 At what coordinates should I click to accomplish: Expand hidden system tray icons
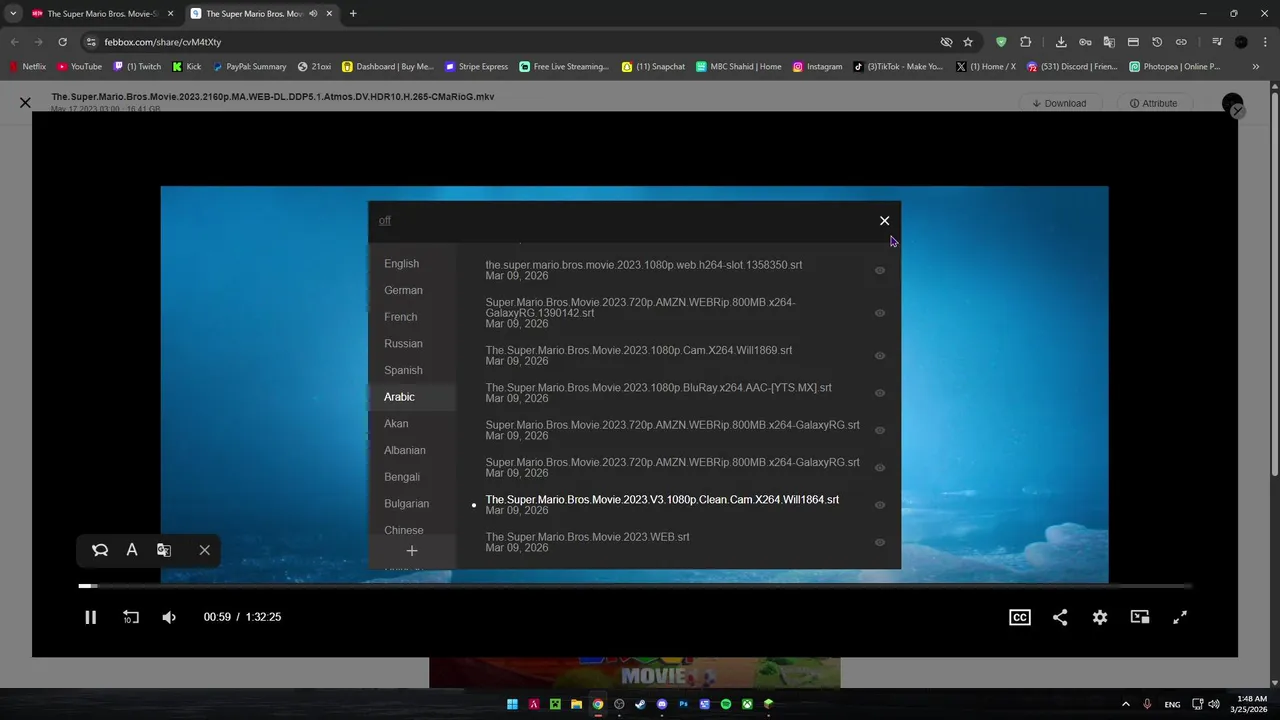pos(1126,704)
